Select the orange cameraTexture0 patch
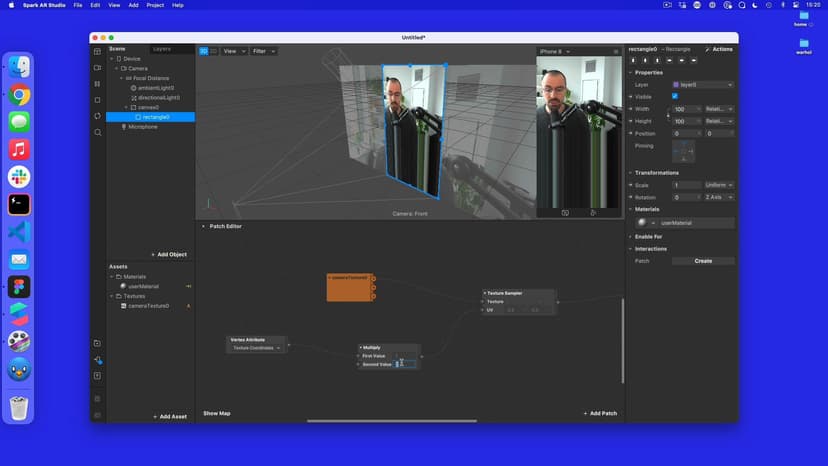This screenshot has height=466, width=828. tap(349, 287)
